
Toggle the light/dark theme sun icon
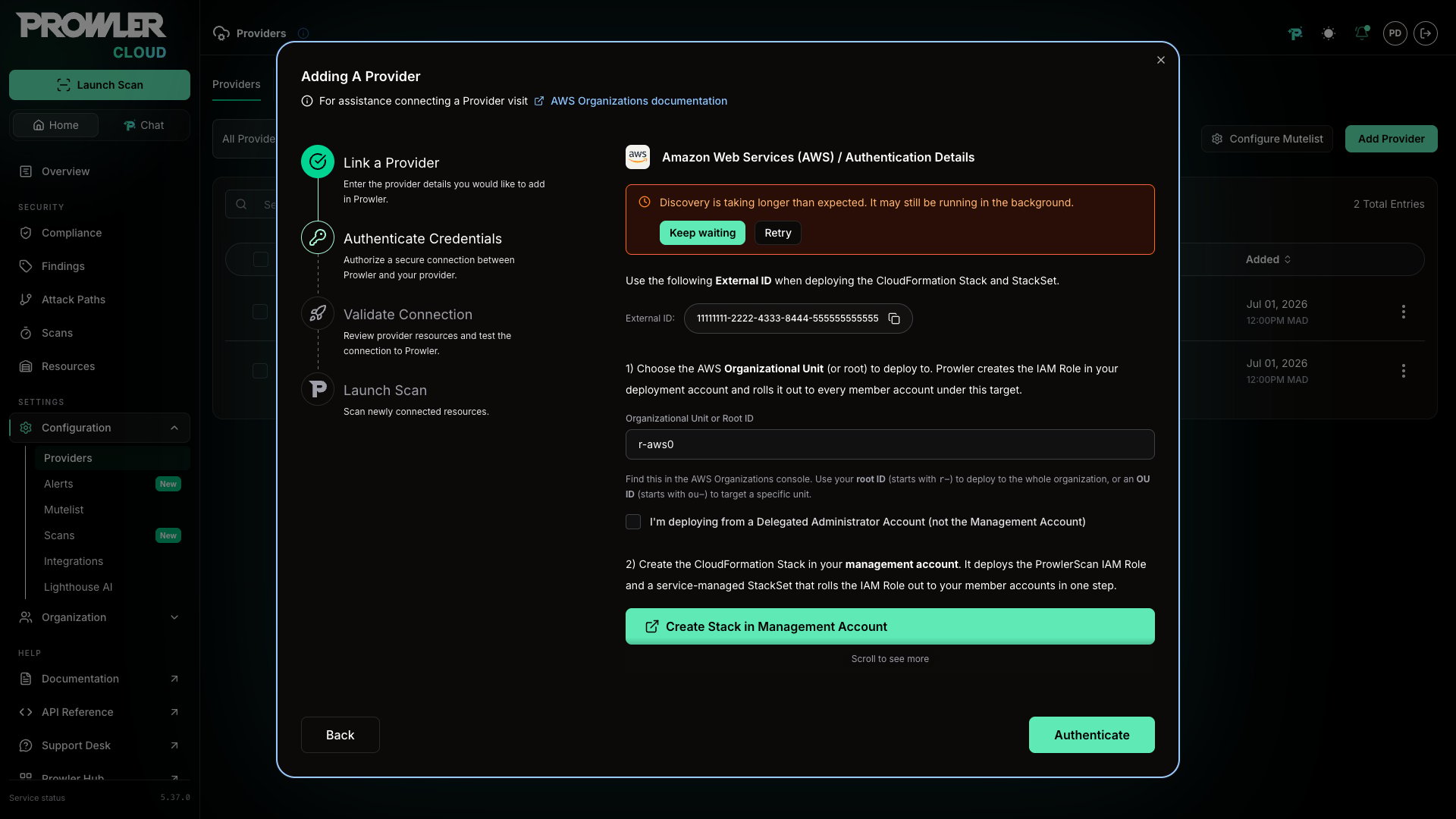coord(1329,33)
